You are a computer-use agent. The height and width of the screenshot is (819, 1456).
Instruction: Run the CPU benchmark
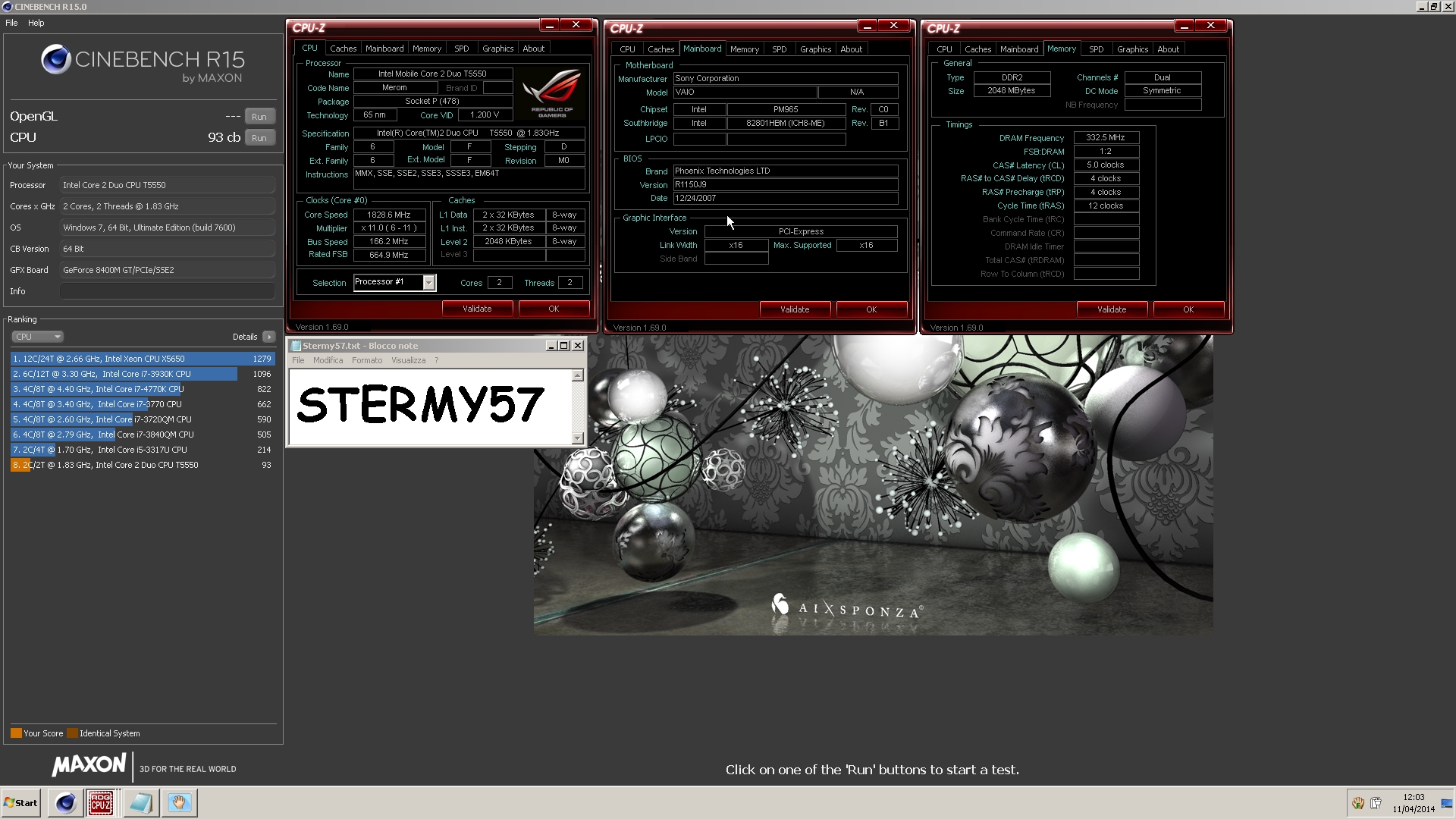(259, 138)
